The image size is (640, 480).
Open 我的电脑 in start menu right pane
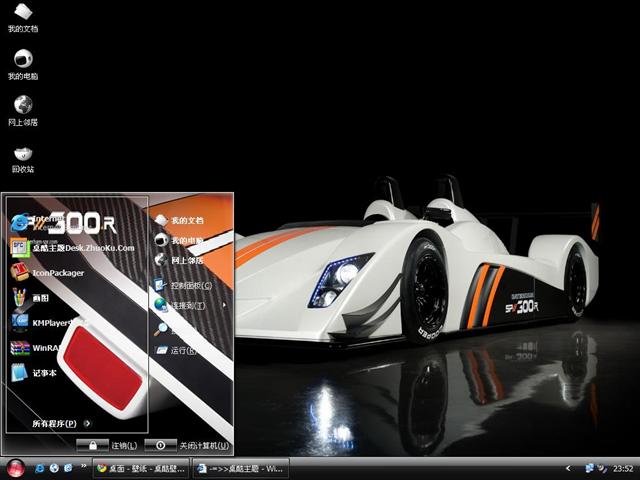click(x=179, y=240)
